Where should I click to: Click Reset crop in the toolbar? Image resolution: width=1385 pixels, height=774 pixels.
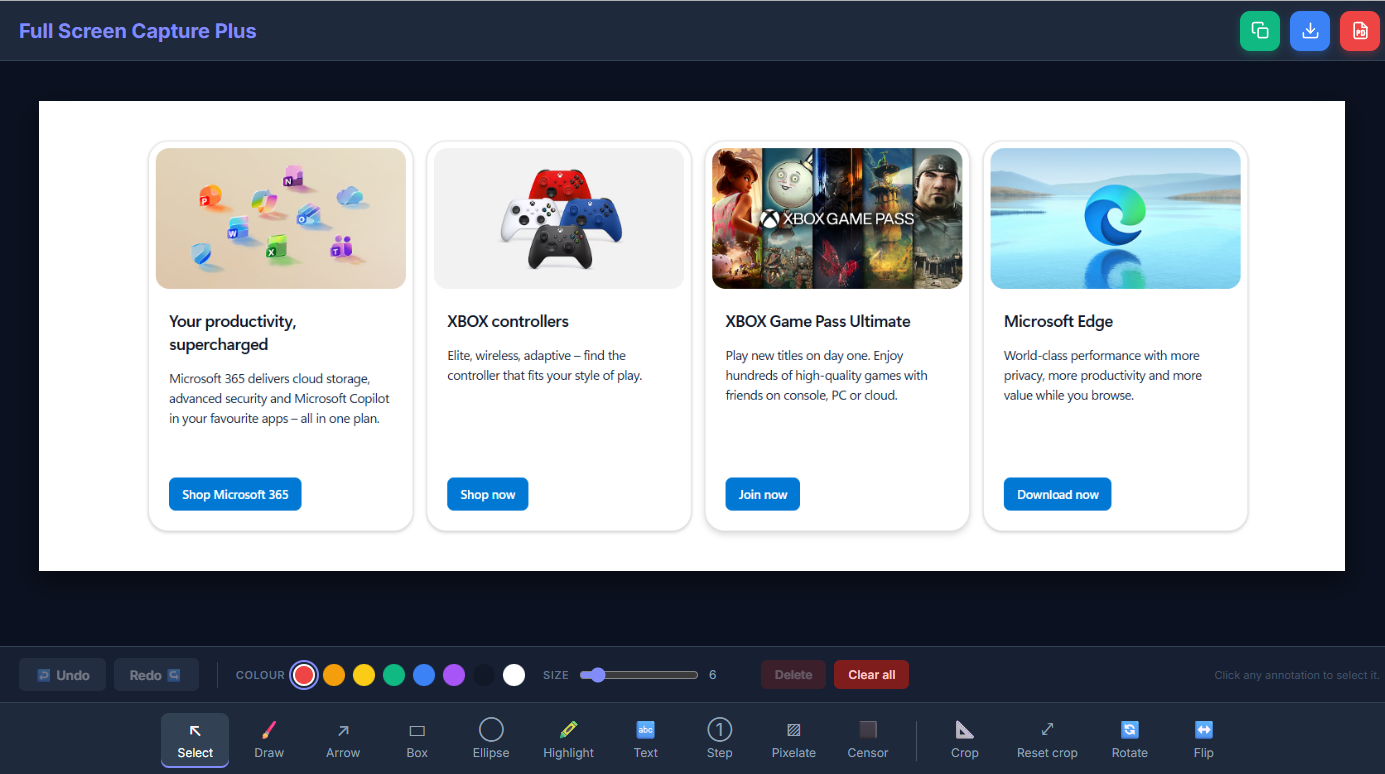pyautogui.click(x=1047, y=741)
